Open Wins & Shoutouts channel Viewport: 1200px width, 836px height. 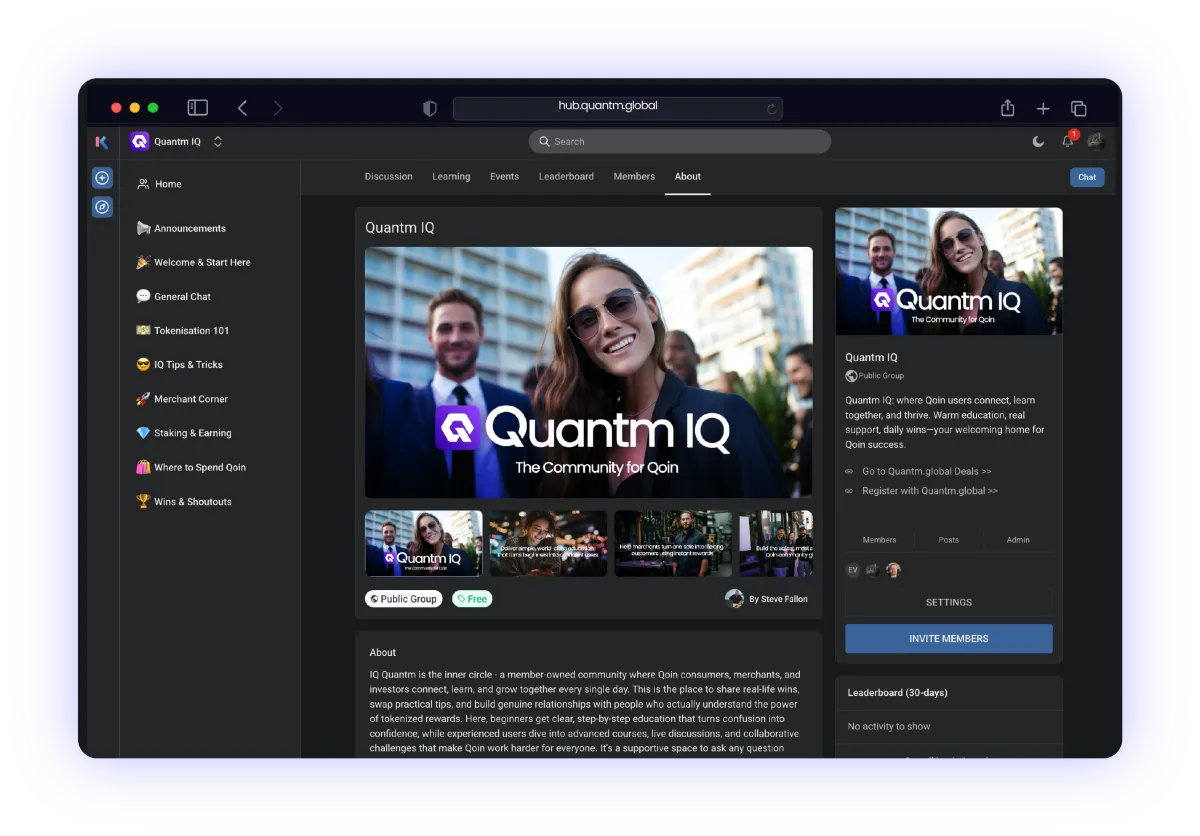(x=184, y=501)
